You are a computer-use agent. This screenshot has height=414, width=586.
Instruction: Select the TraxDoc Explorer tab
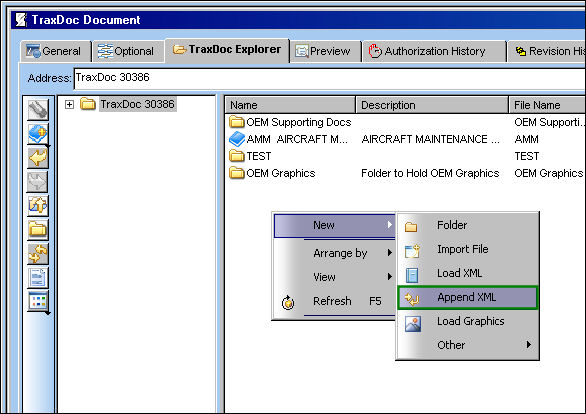(x=227, y=50)
